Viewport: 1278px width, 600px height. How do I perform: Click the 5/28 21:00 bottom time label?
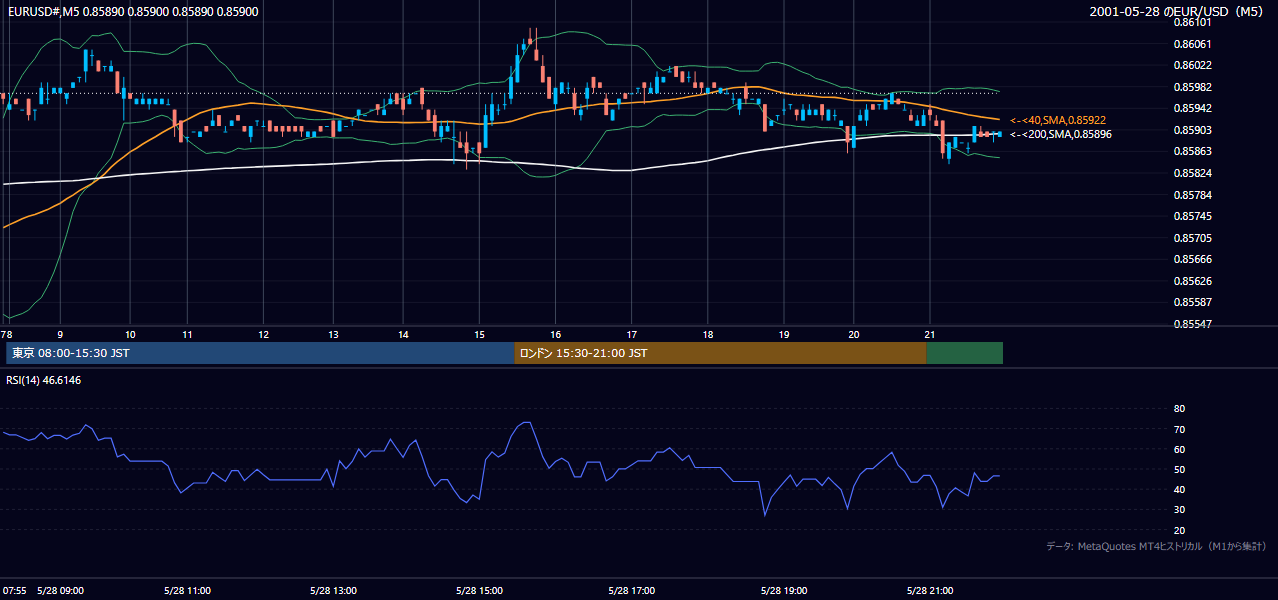[930, 591]
